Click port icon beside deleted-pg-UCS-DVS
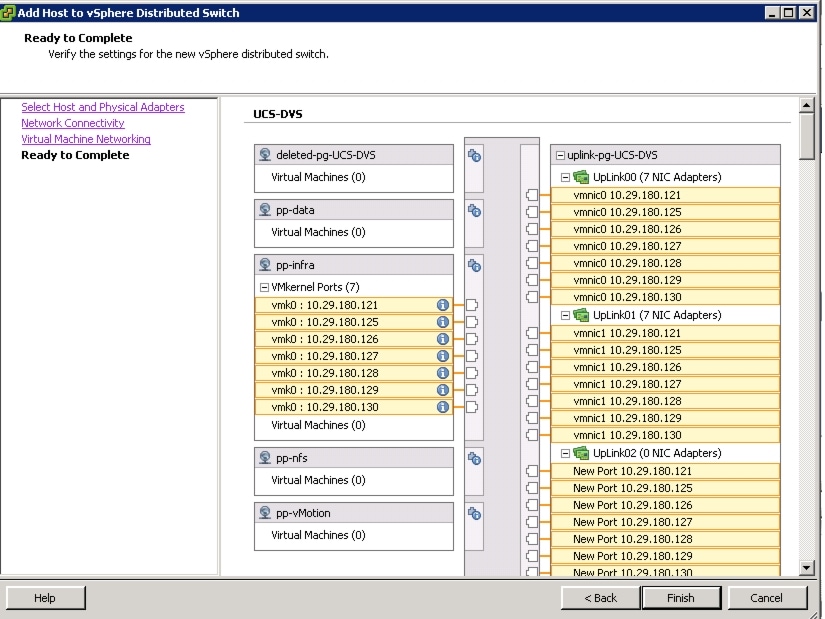Screen dimensions: 825x619 point(475,155)
